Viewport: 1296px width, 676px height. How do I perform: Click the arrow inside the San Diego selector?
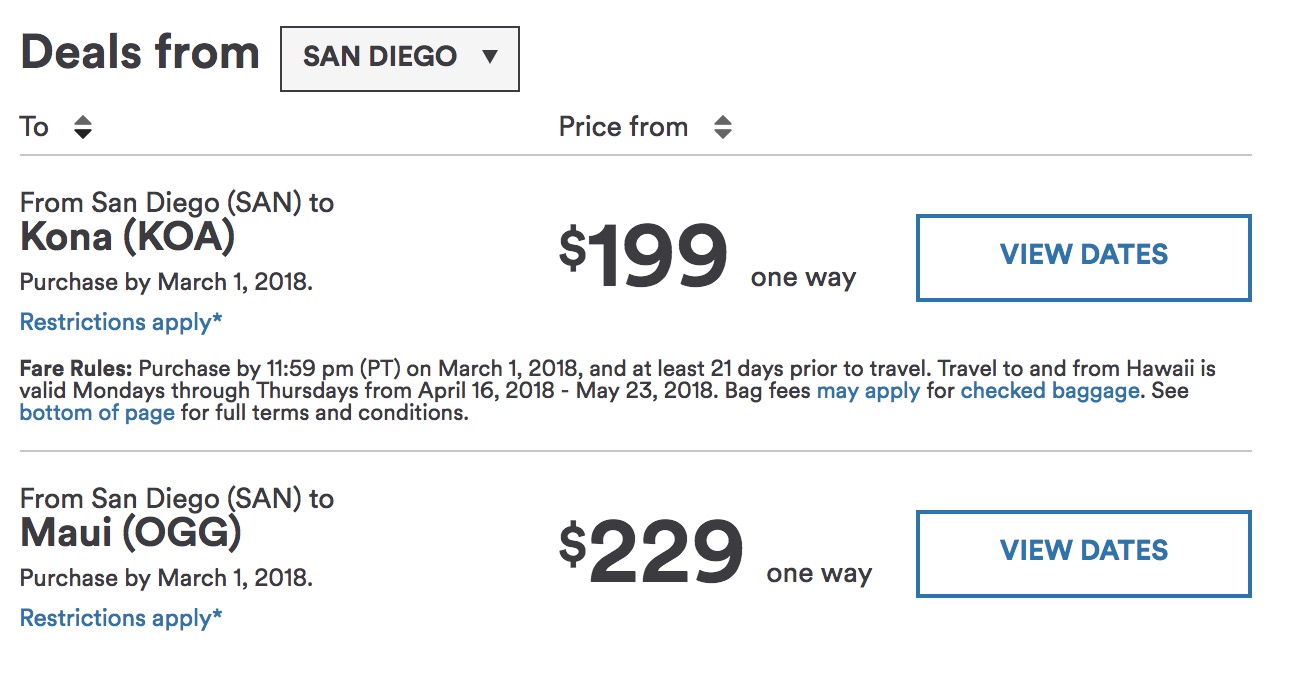coord(489,57)
